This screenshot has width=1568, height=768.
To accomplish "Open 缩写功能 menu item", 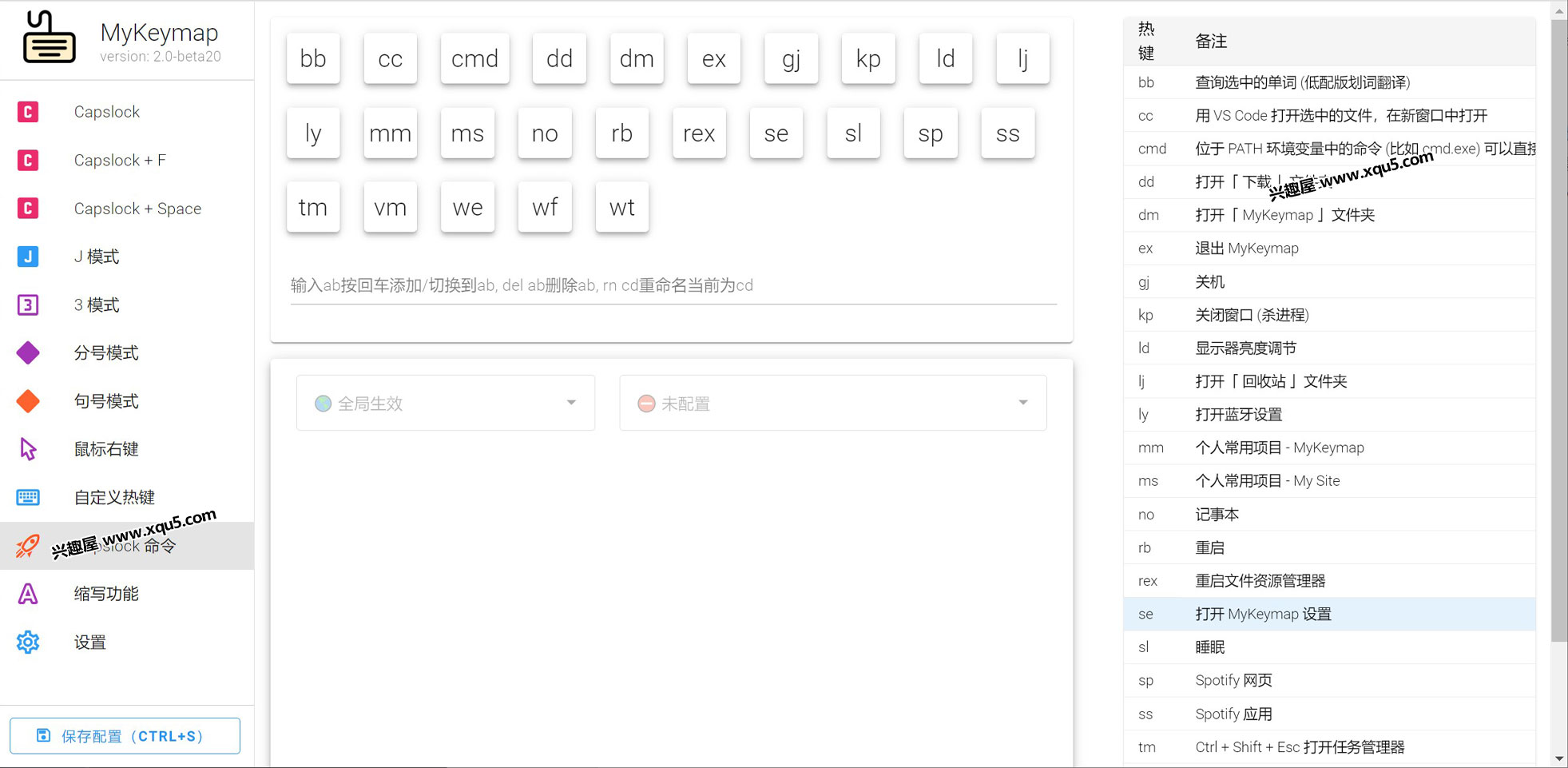I will 127,594.
